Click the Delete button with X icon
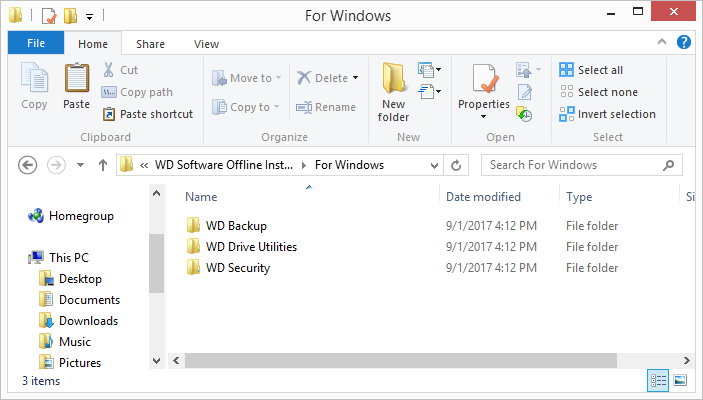Screen dimensions: 703x400 point(322,78)
